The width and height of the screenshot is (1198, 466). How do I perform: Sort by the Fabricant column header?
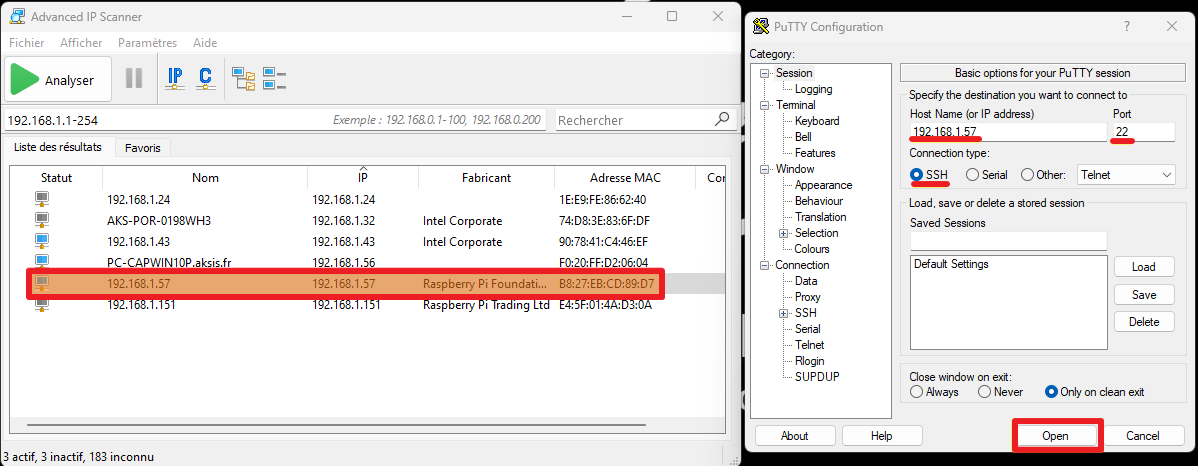487,178
